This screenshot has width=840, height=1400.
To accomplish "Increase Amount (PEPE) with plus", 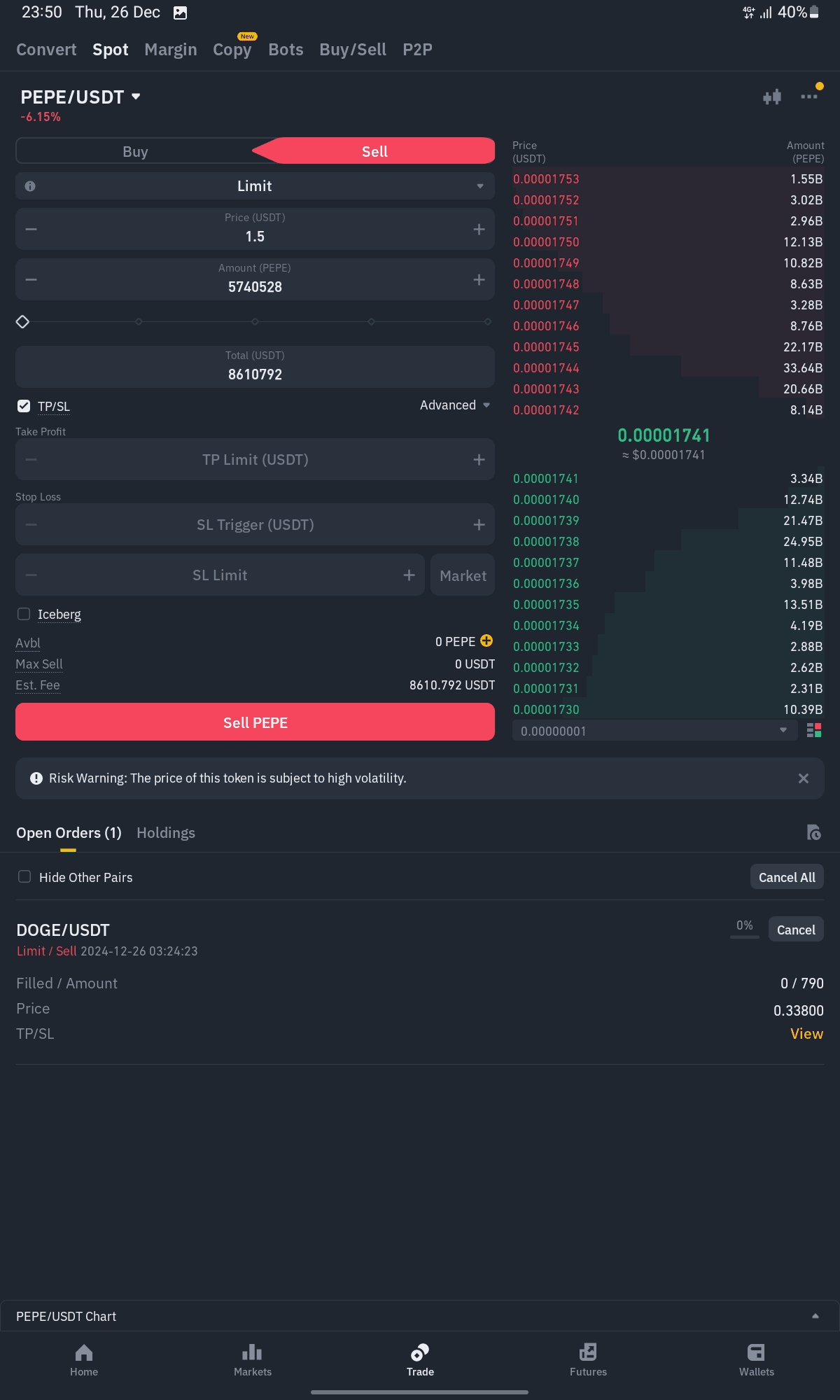I will point(479,279).
